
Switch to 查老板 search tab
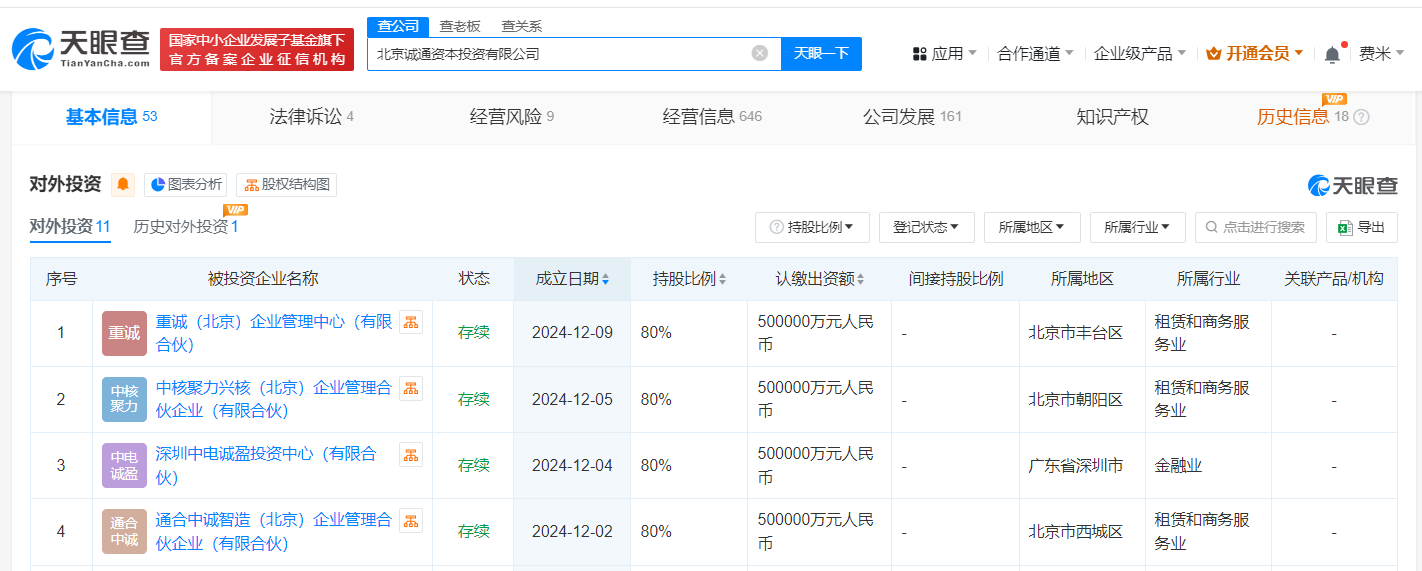coord(460,26)
